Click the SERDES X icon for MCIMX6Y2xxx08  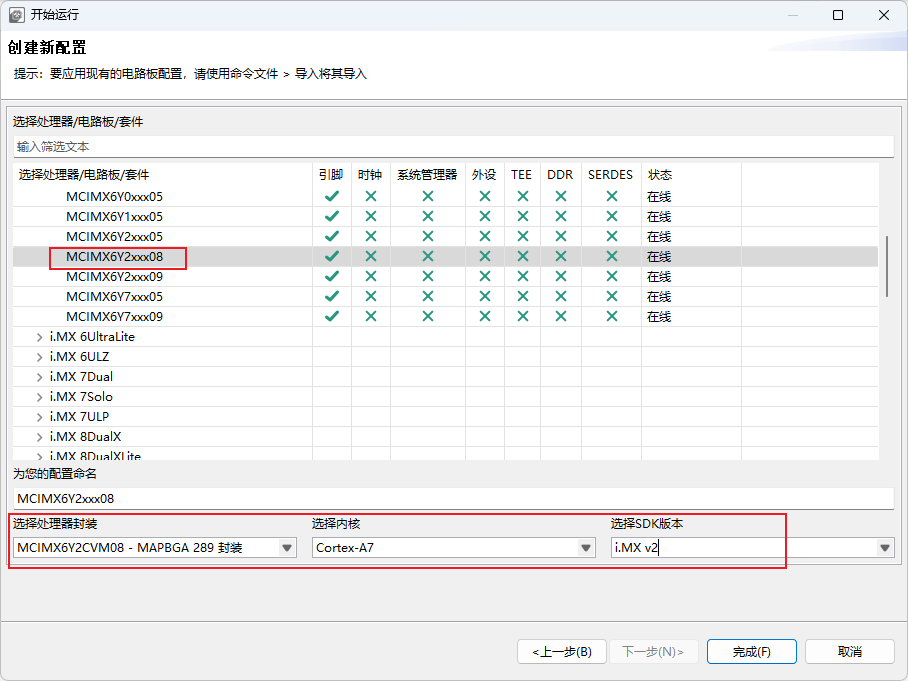coord(611,257)
